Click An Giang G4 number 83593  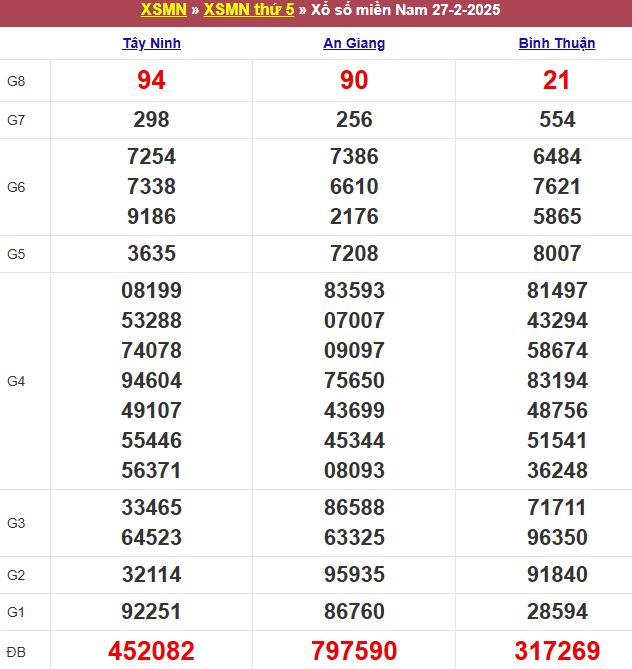tap(354, 291)
